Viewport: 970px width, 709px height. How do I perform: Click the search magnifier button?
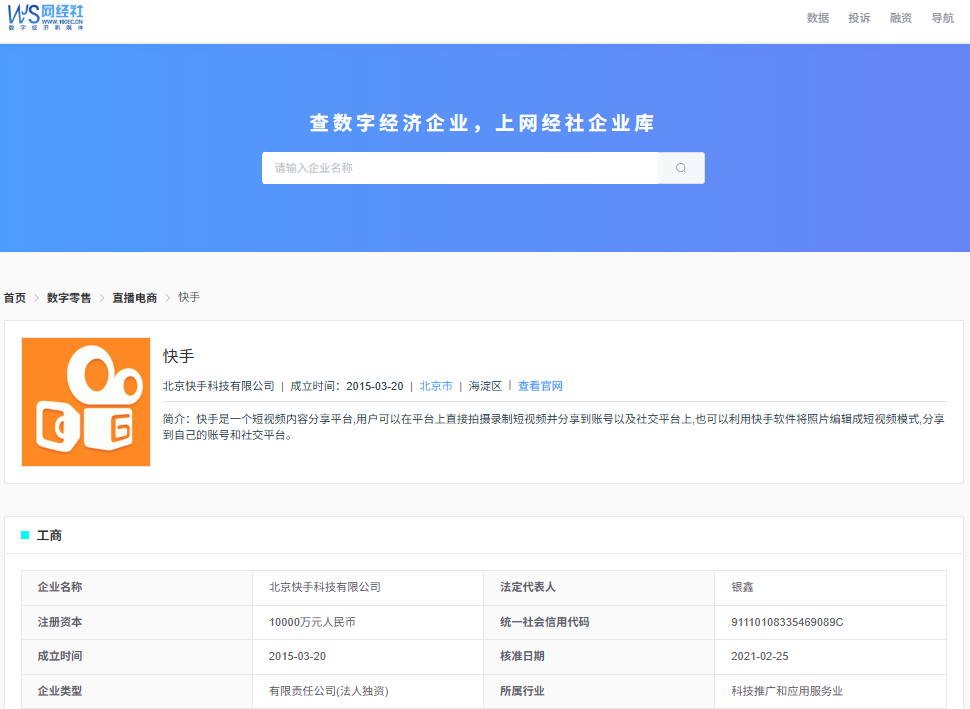tap(681, 168)
